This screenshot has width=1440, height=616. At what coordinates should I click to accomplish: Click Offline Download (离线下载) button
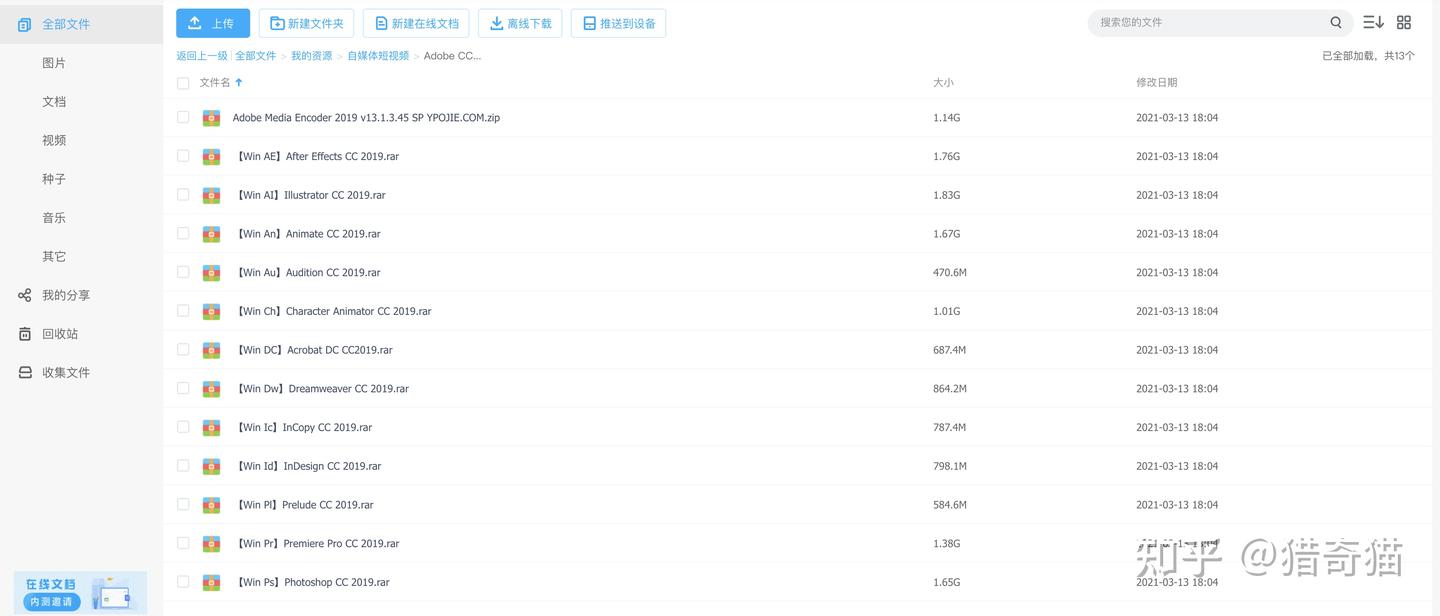520,23
